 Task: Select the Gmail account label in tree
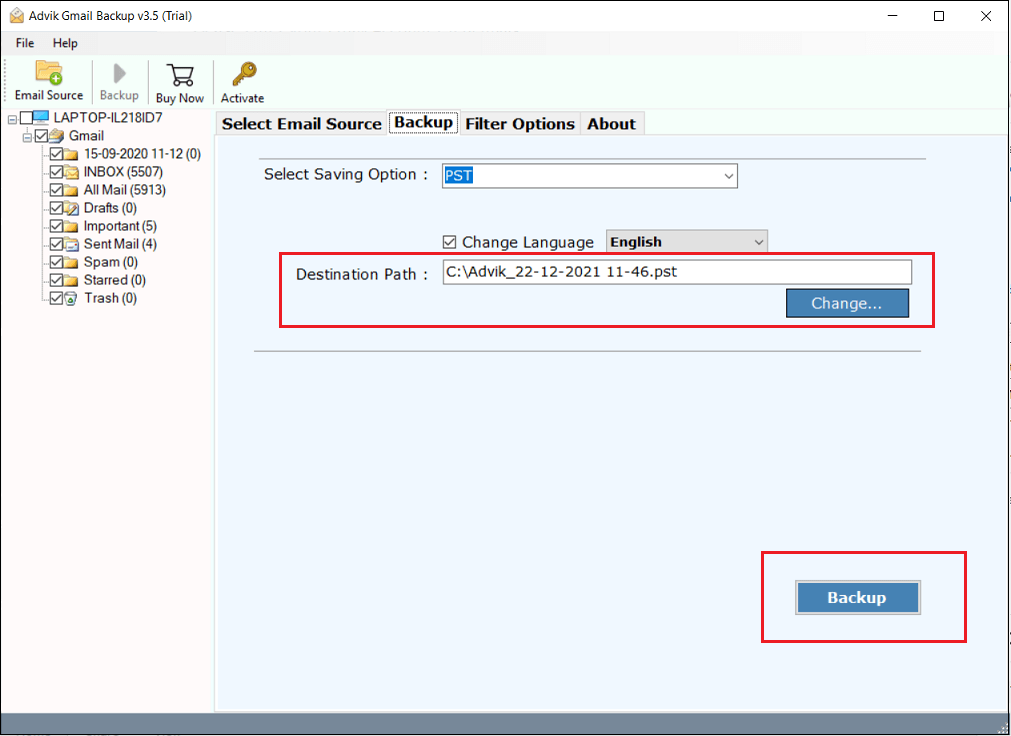pyautogui.click(x=86, y=136)
